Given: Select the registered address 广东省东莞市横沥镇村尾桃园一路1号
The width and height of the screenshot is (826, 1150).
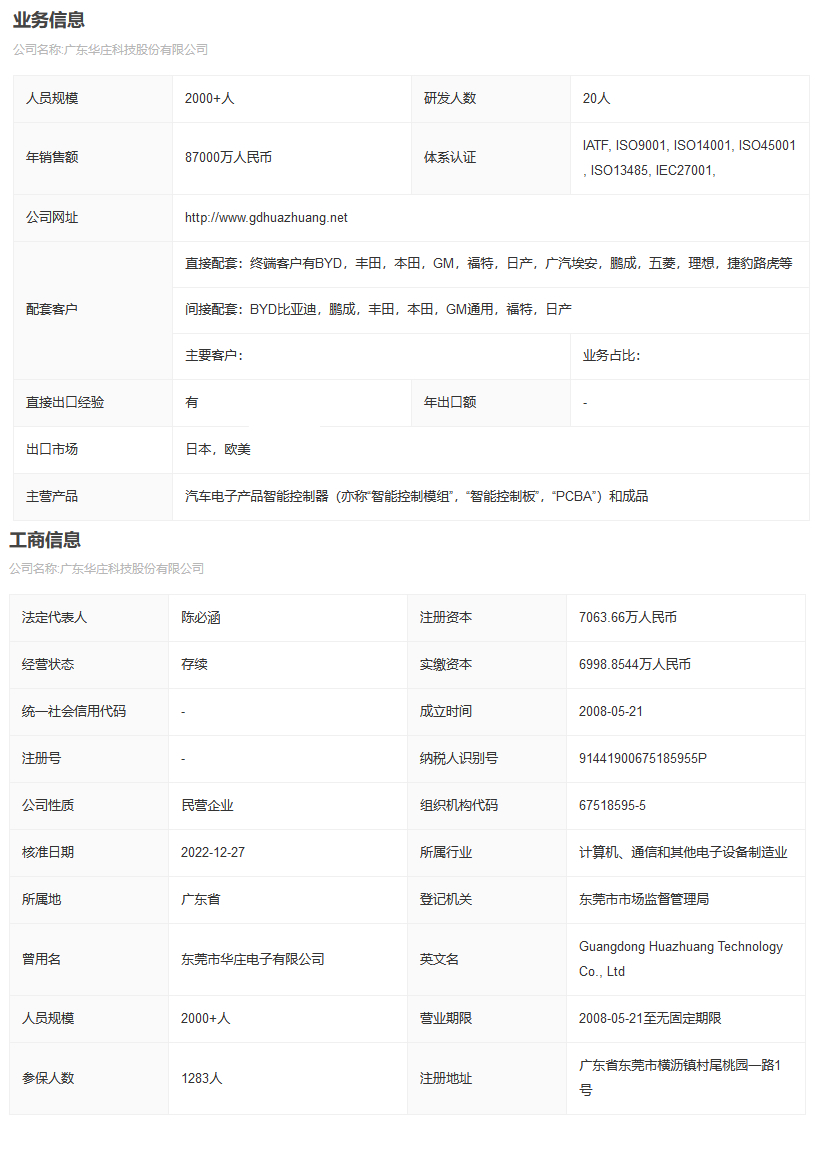Looking at the screenshot, I should pyautogui.click(x=680, y=1078).
